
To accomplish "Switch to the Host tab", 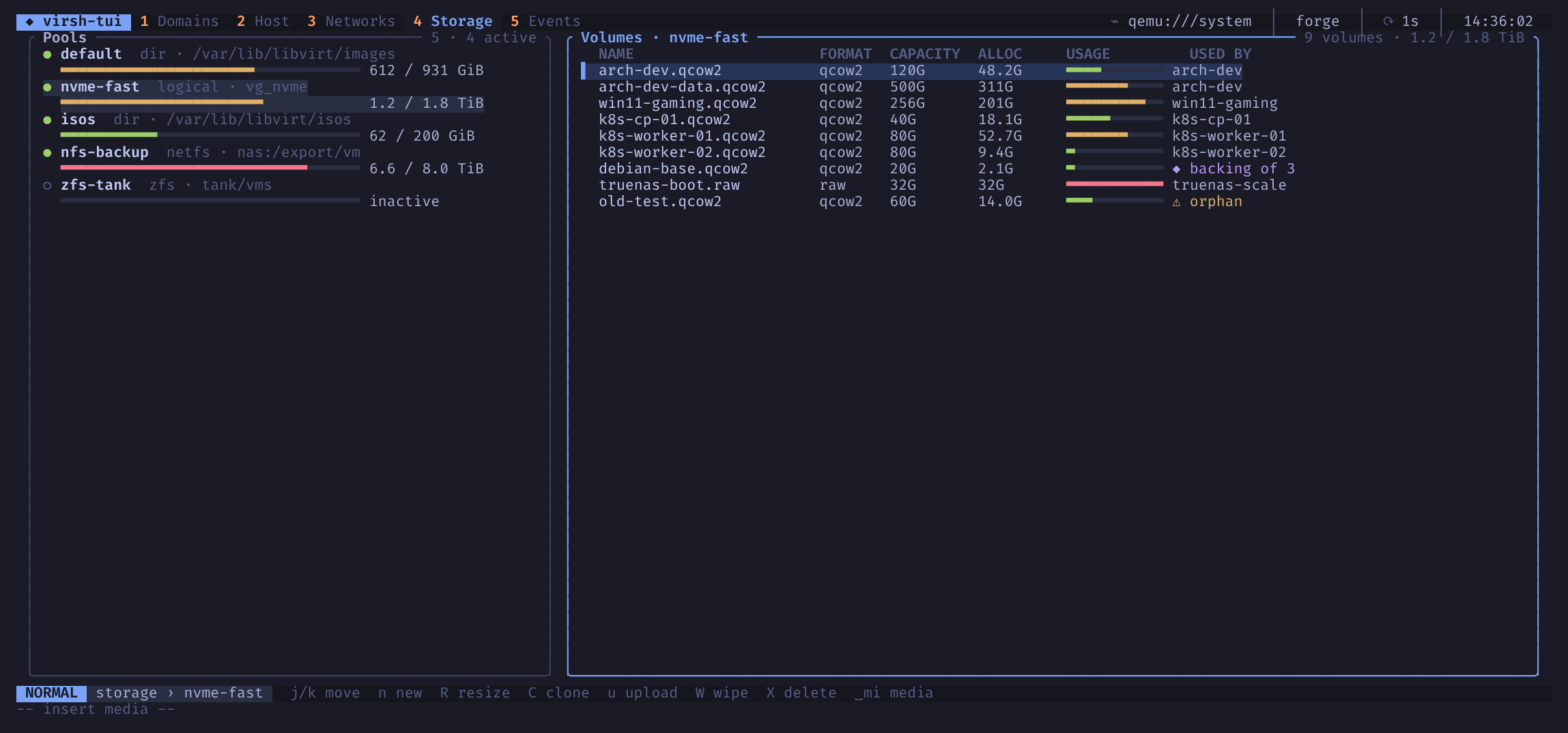I will pyautogui.click(x=263, y=22).
